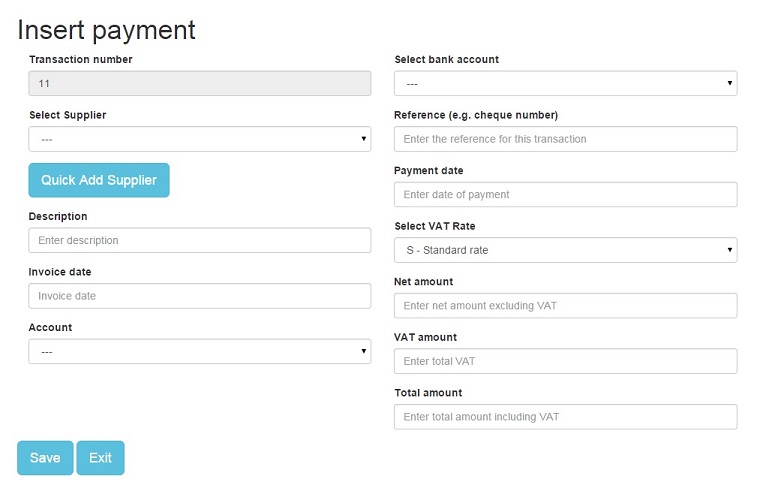Click the Net amount input field

pyautogui.click(x=565, y=306)
